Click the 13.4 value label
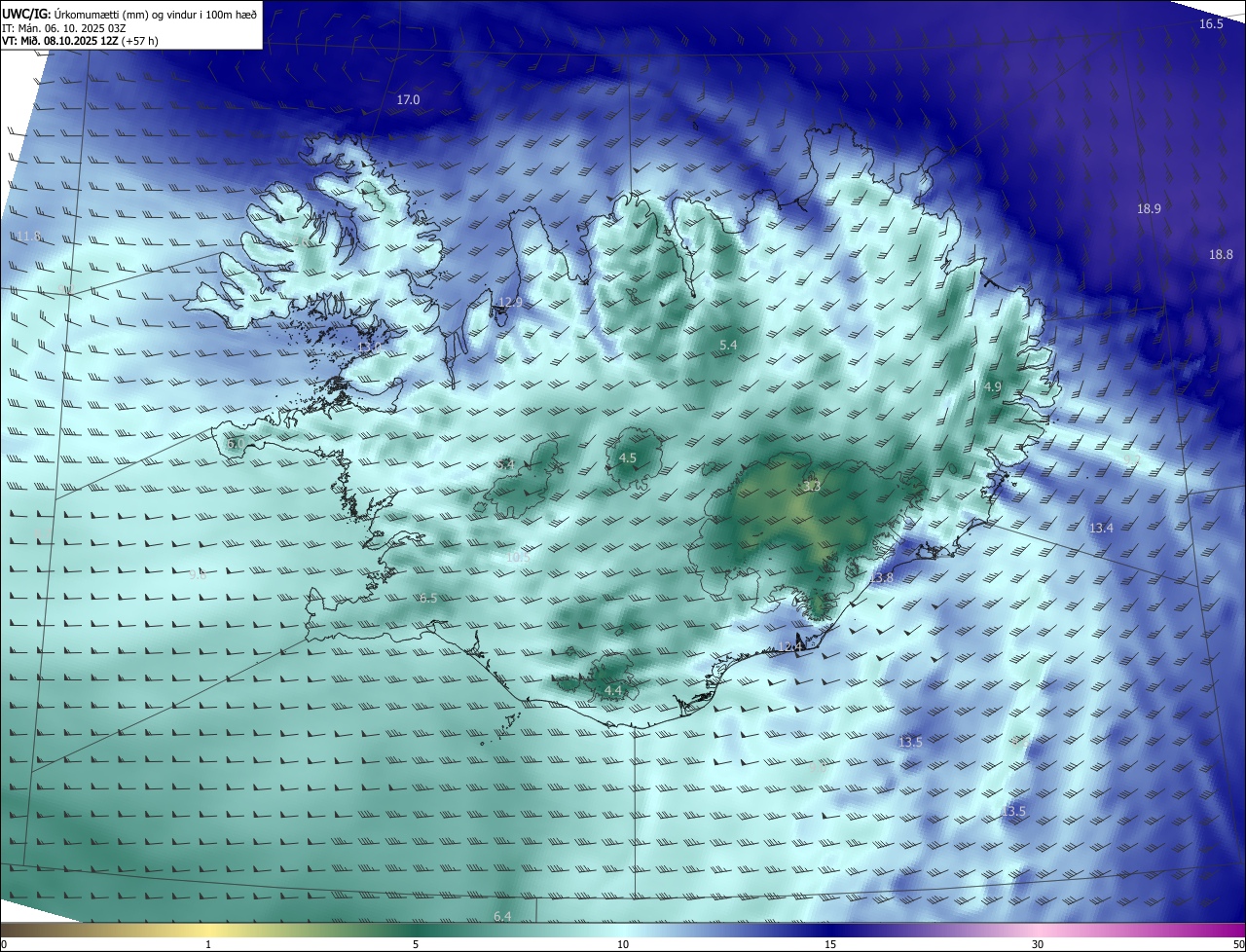 [1101, 529]
